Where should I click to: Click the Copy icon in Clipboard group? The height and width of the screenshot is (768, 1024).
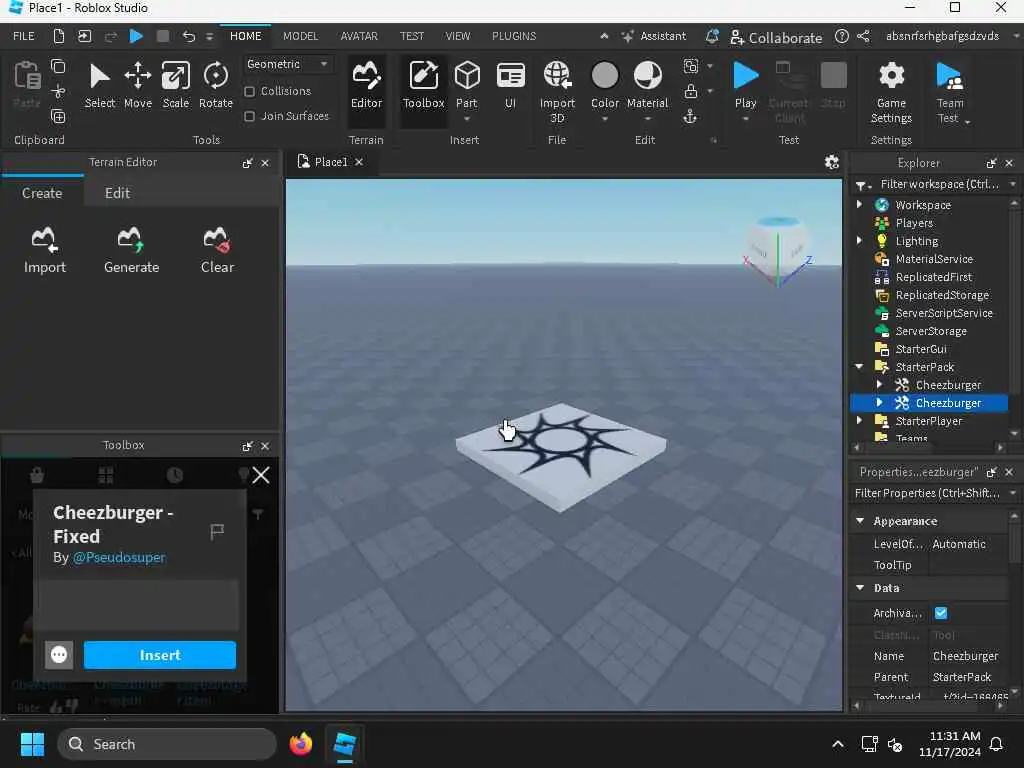58,66
